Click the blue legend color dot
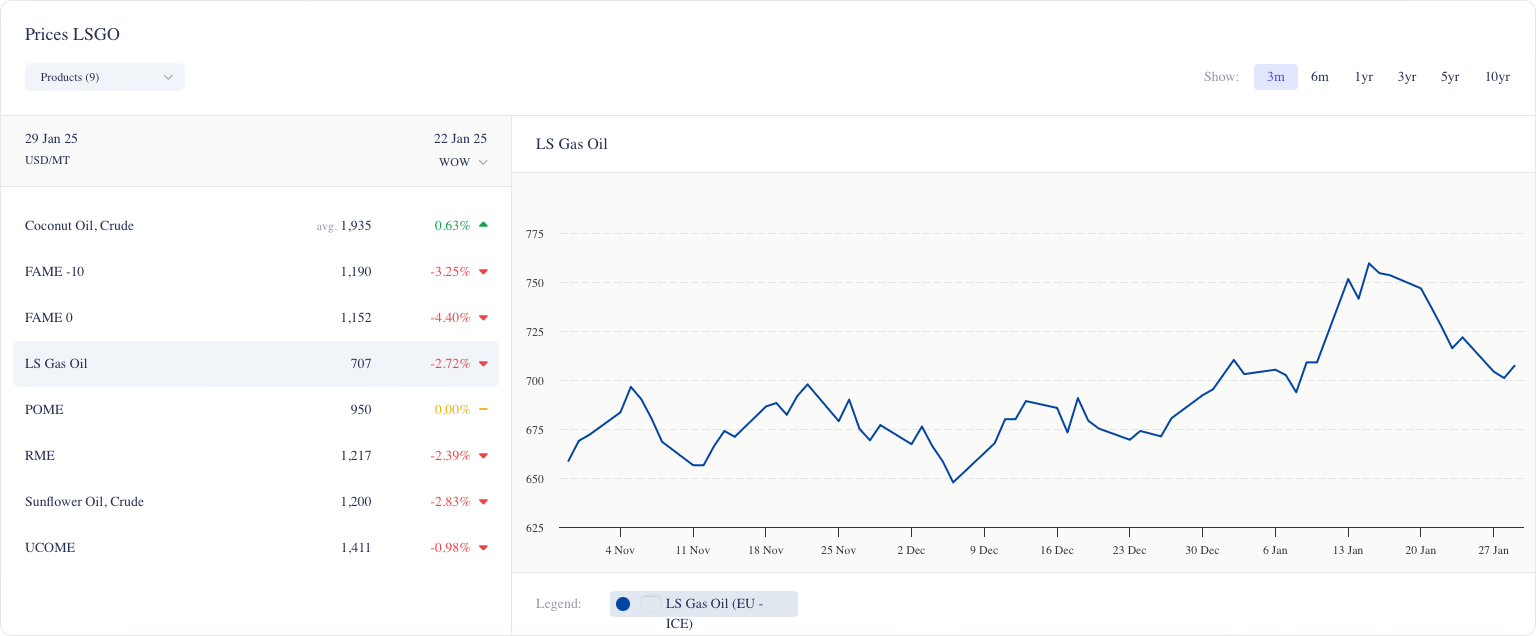The width and height of the screenshot is (1536, 636). 625,603
